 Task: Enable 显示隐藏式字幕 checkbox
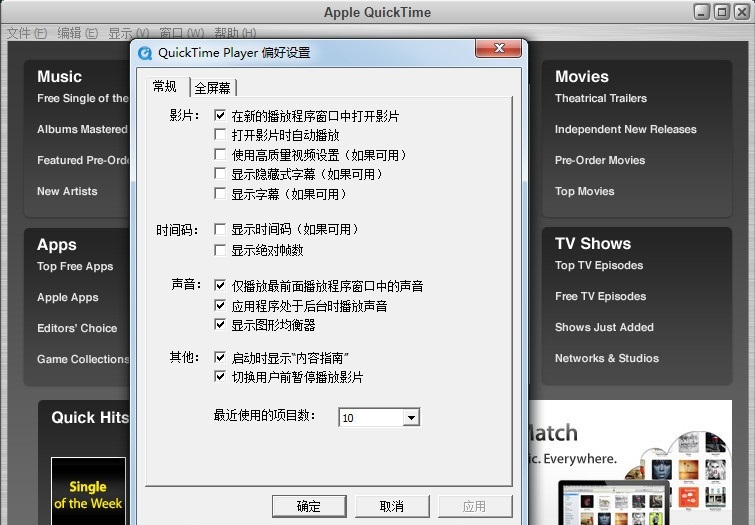click(220, 174)
